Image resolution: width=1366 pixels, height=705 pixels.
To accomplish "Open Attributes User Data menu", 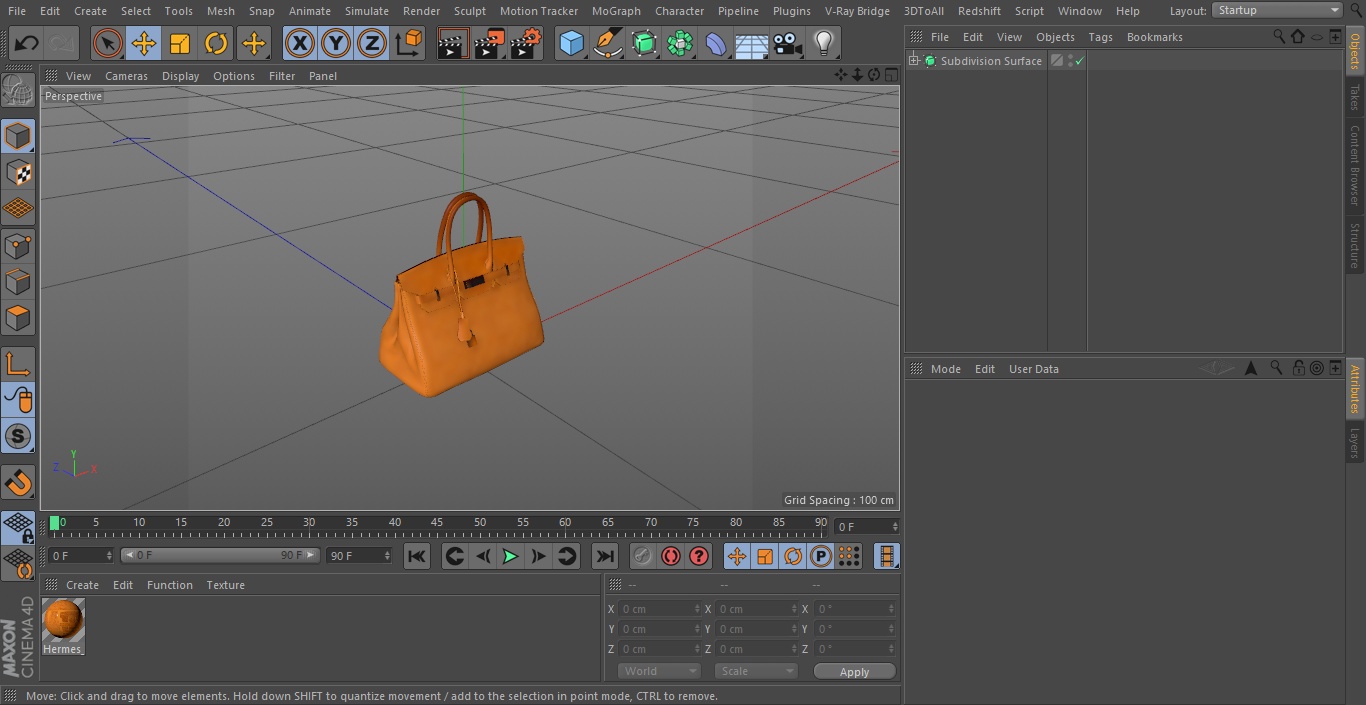I will (x=1033, y=369).
